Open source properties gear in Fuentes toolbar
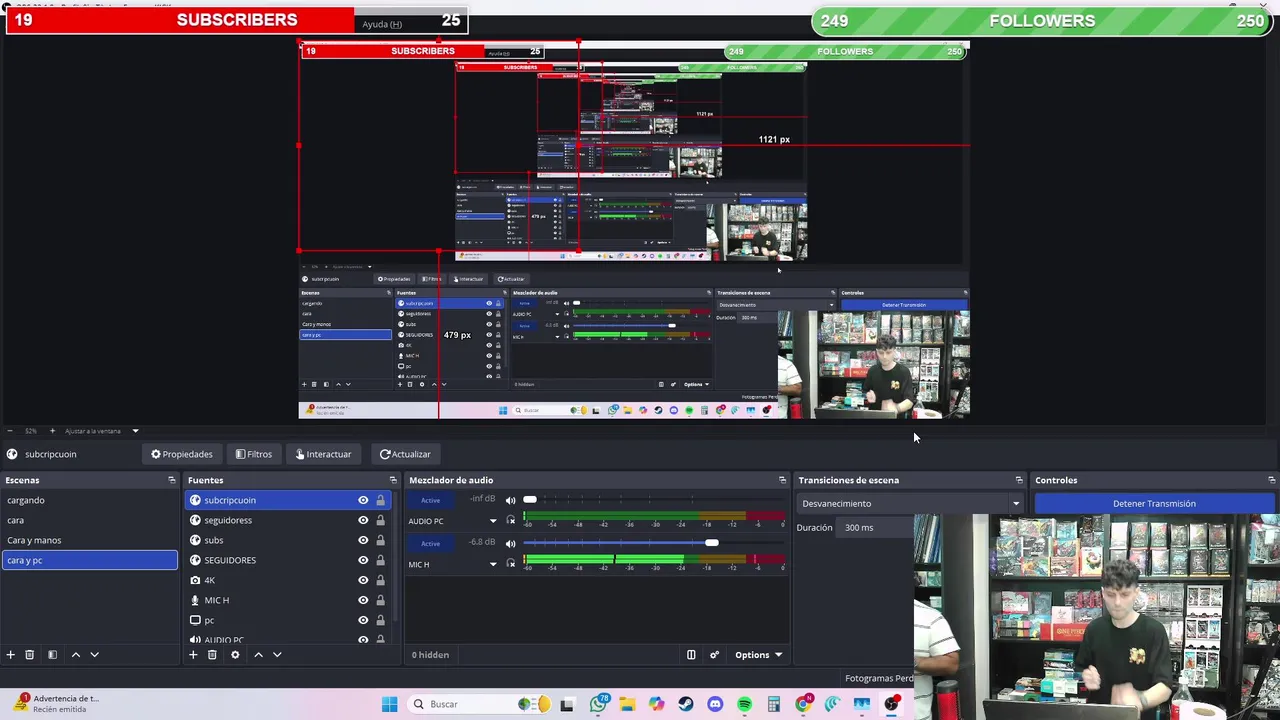This screenshot has width=1280, height=720. [x=235, y=655]
